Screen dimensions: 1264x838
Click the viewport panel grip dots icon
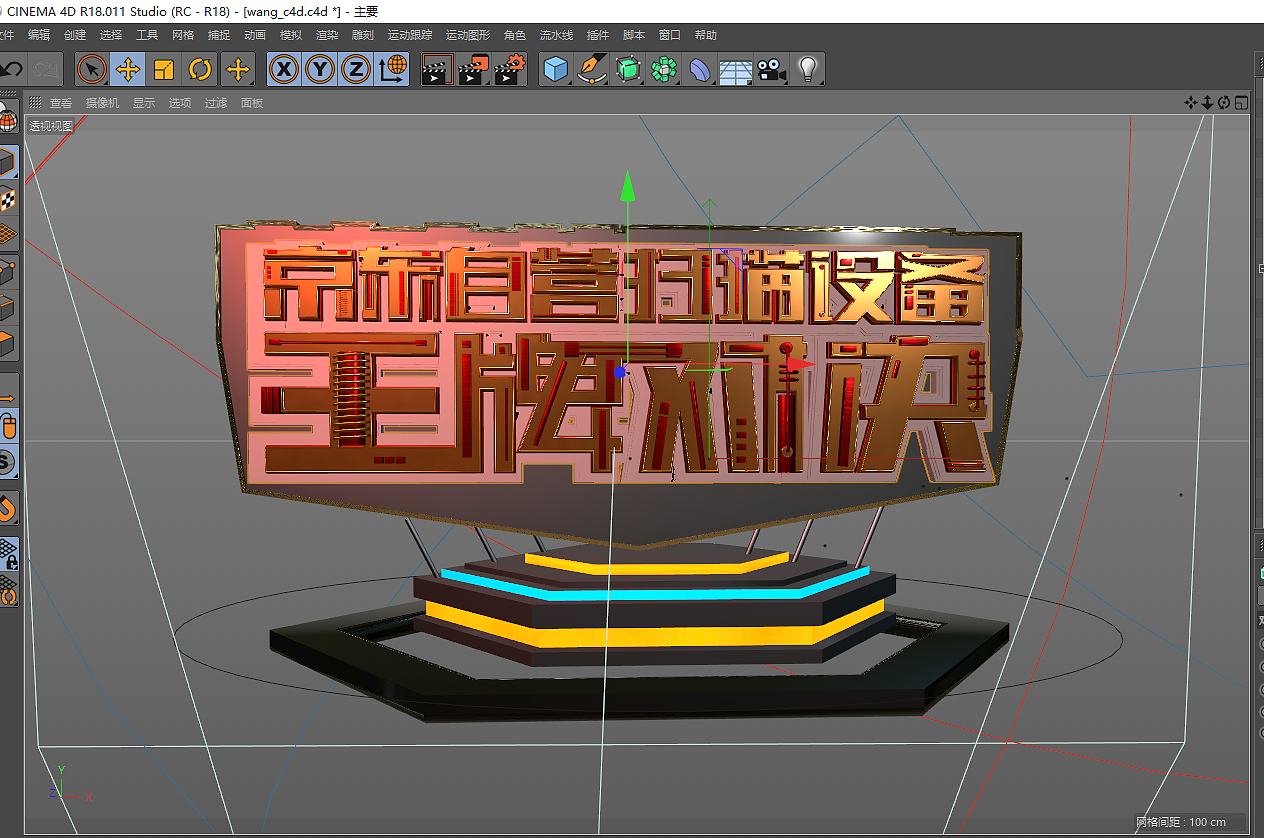pyautogui.click(x=35, y=102)
